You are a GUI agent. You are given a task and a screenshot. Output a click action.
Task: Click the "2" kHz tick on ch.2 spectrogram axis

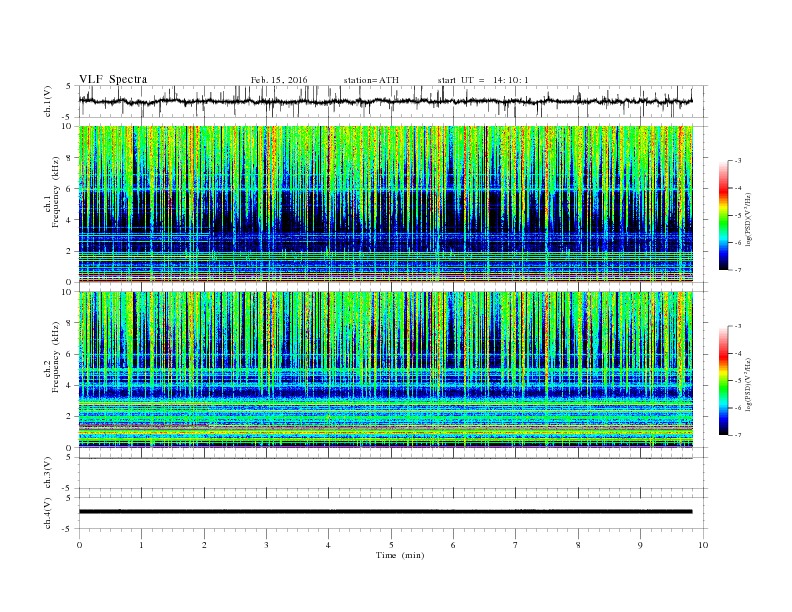tap(70, 417)
